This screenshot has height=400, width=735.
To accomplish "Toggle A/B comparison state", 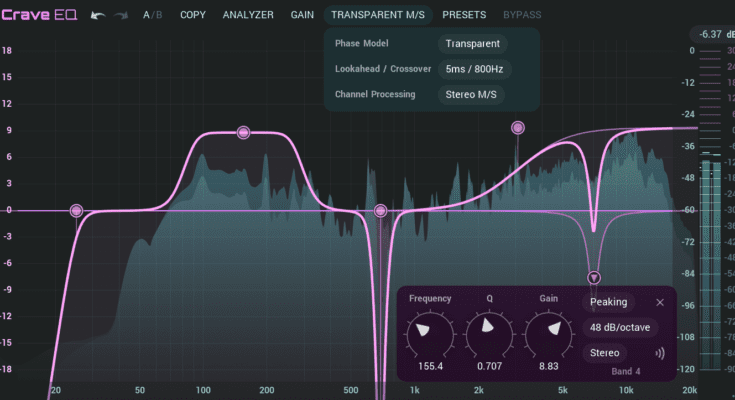I will coord(151,15).
